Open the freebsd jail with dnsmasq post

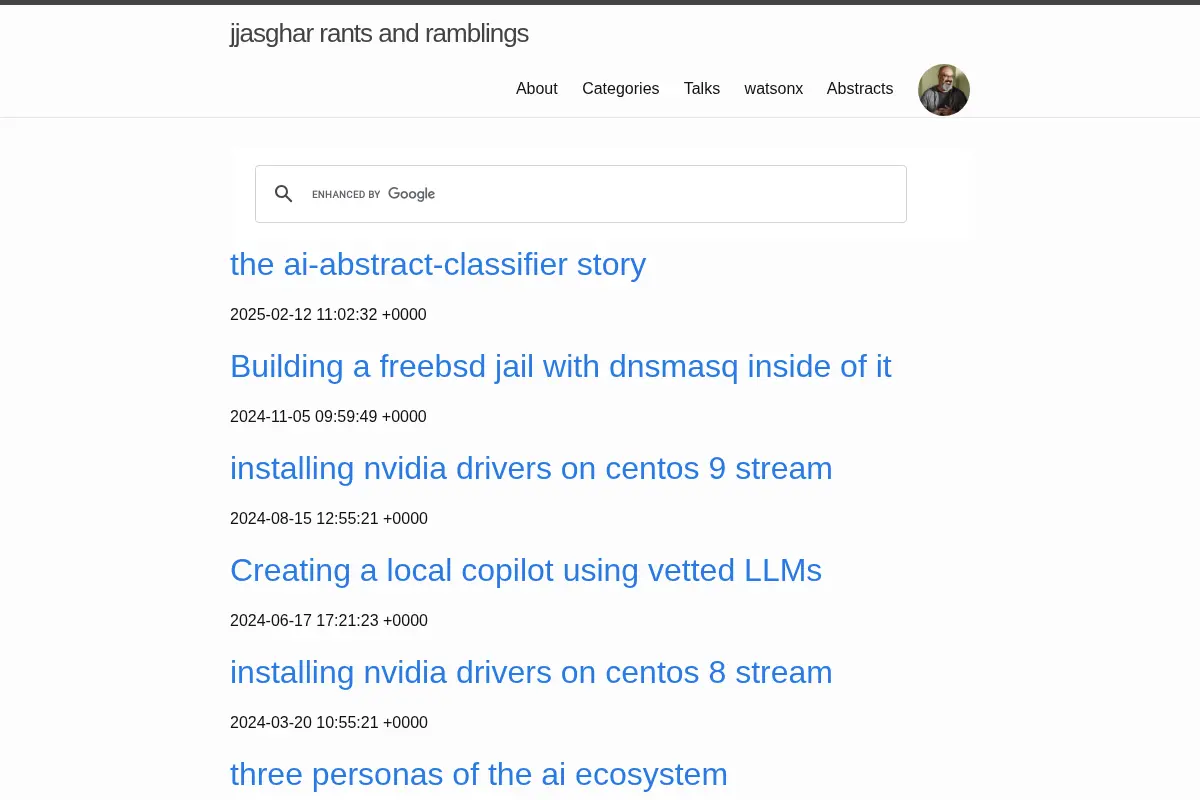(561, 367)
